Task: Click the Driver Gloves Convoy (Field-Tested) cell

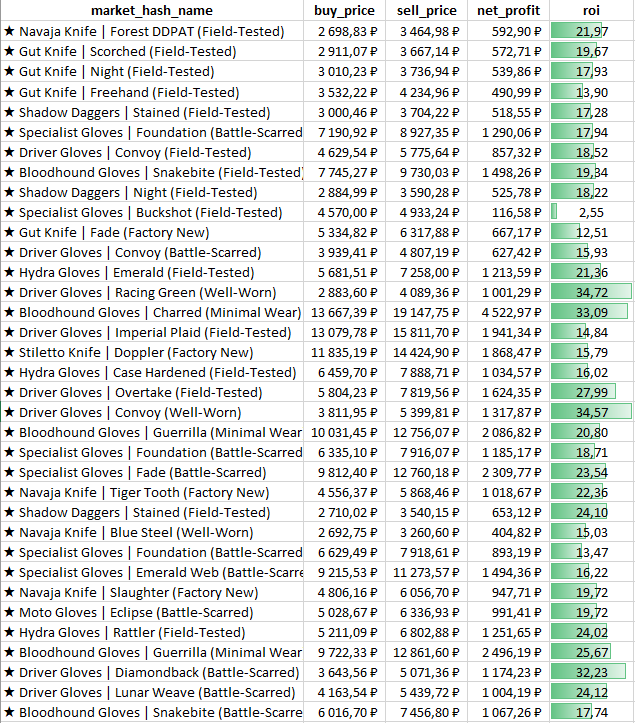Action: (x=152, y=152)
